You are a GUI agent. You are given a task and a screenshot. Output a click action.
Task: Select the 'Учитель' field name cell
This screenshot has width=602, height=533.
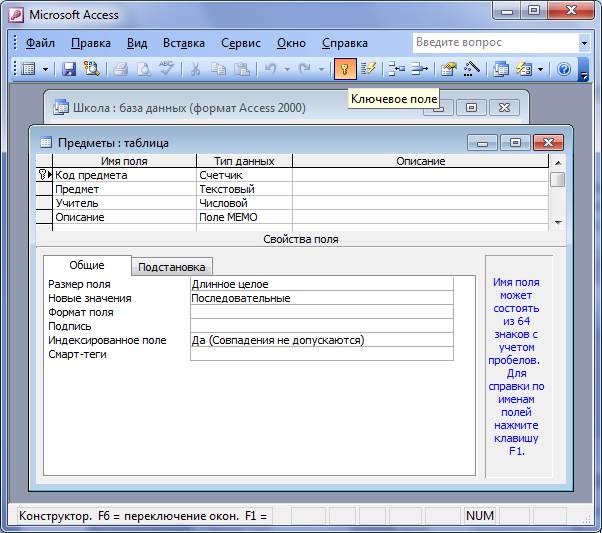click(124, 203)
